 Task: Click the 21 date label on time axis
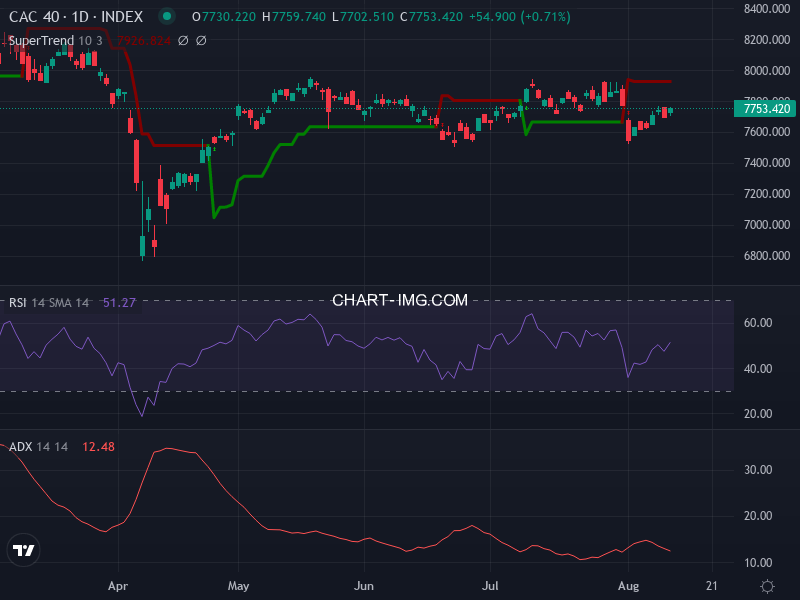(712, 586)
